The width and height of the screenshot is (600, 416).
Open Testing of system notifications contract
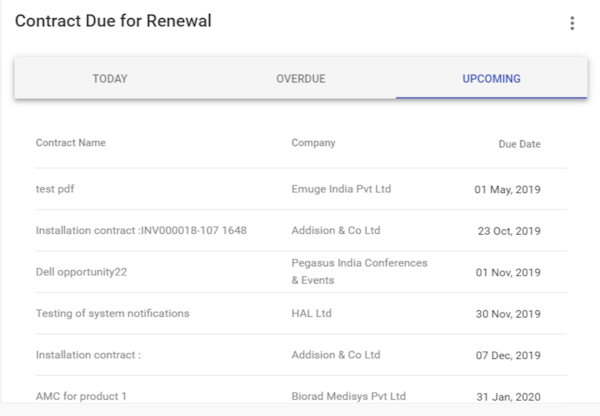tap(112, 313)
